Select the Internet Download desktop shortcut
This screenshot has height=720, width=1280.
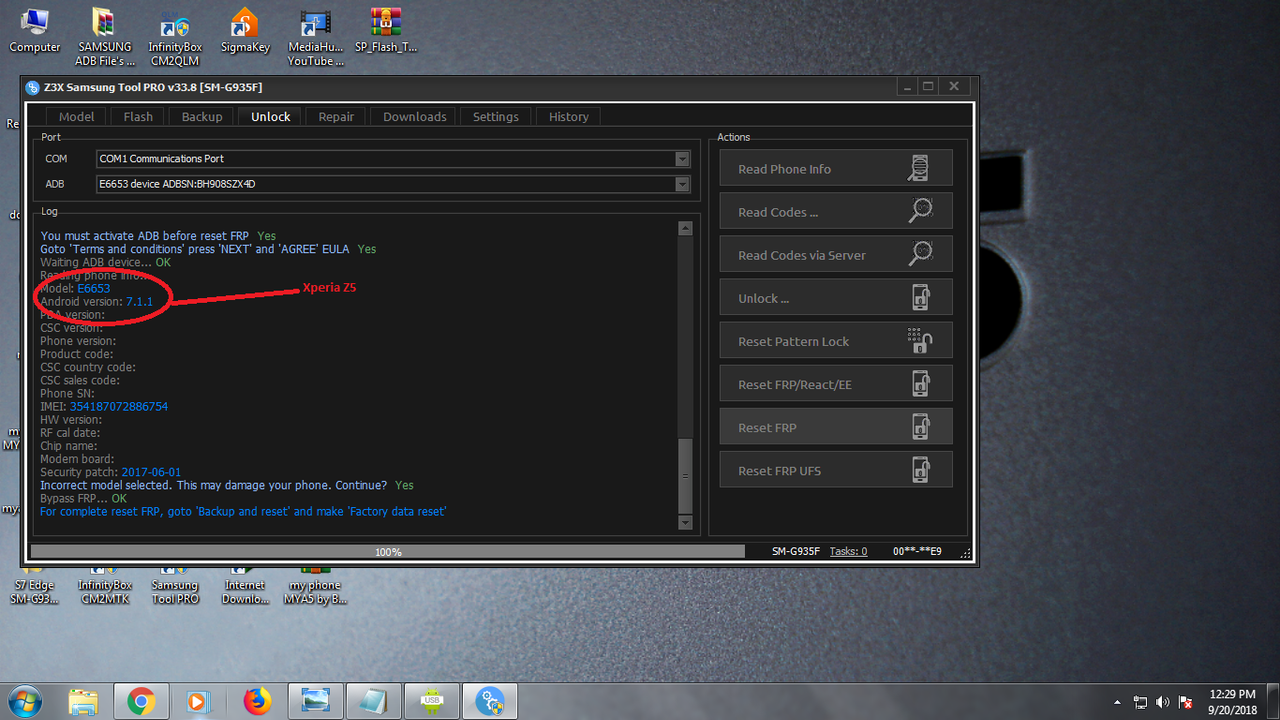[x=245, y=588]
